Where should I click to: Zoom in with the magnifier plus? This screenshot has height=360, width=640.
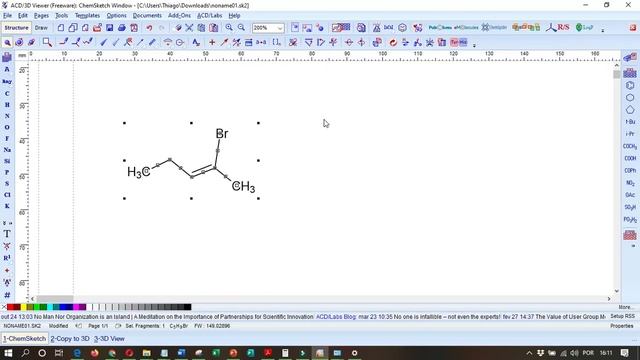click(x=229, y=28)
